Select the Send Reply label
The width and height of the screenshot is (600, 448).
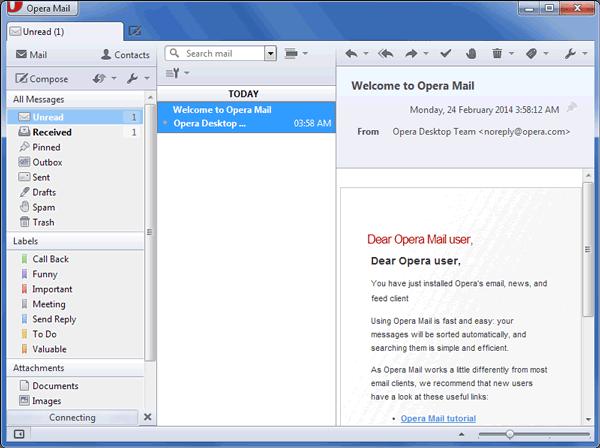pyautogui.click(x=75, y=319)
